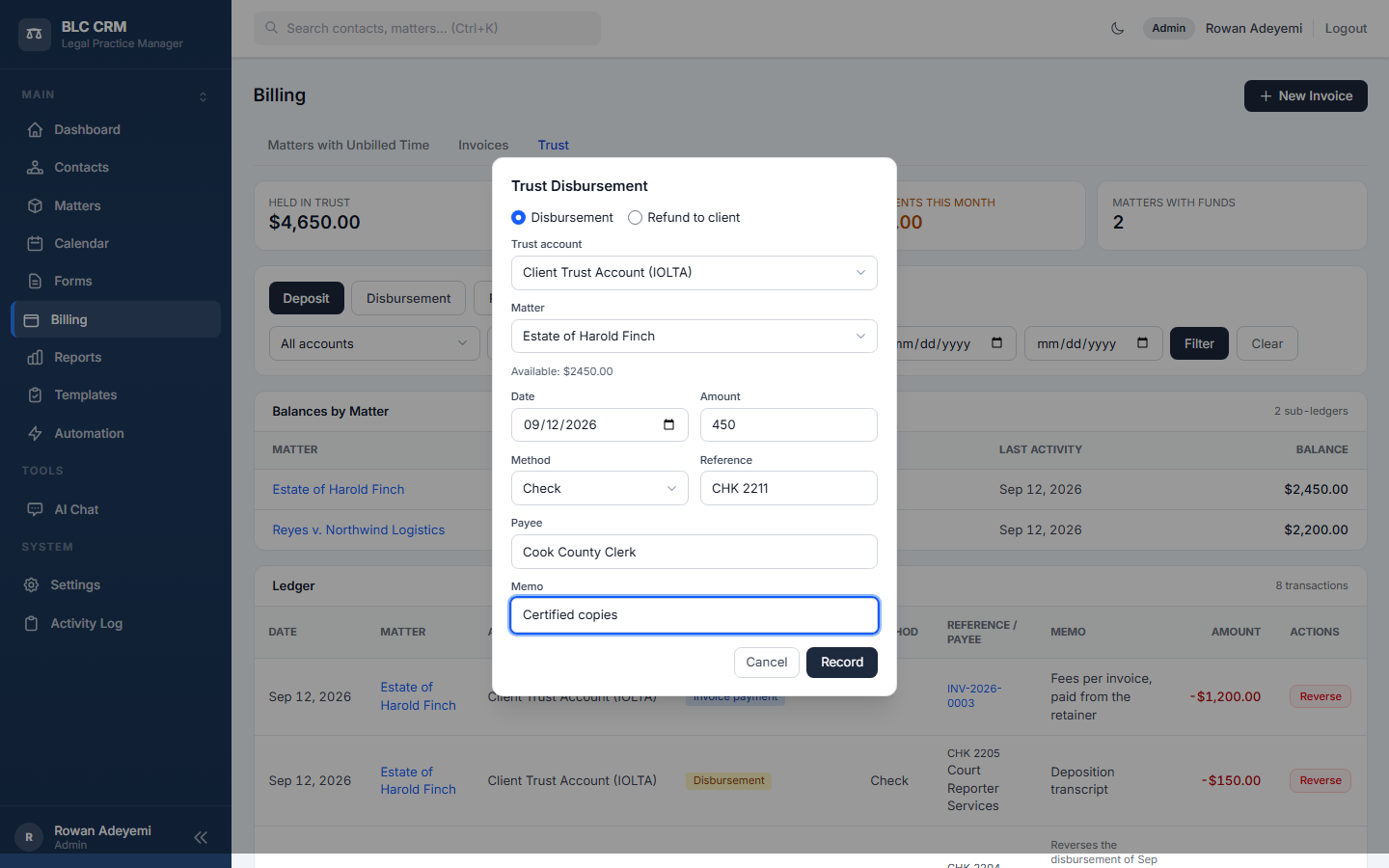Open the Method dropdown set to Check
This screenshot has width=1389, height=868.
pos(599,488)
